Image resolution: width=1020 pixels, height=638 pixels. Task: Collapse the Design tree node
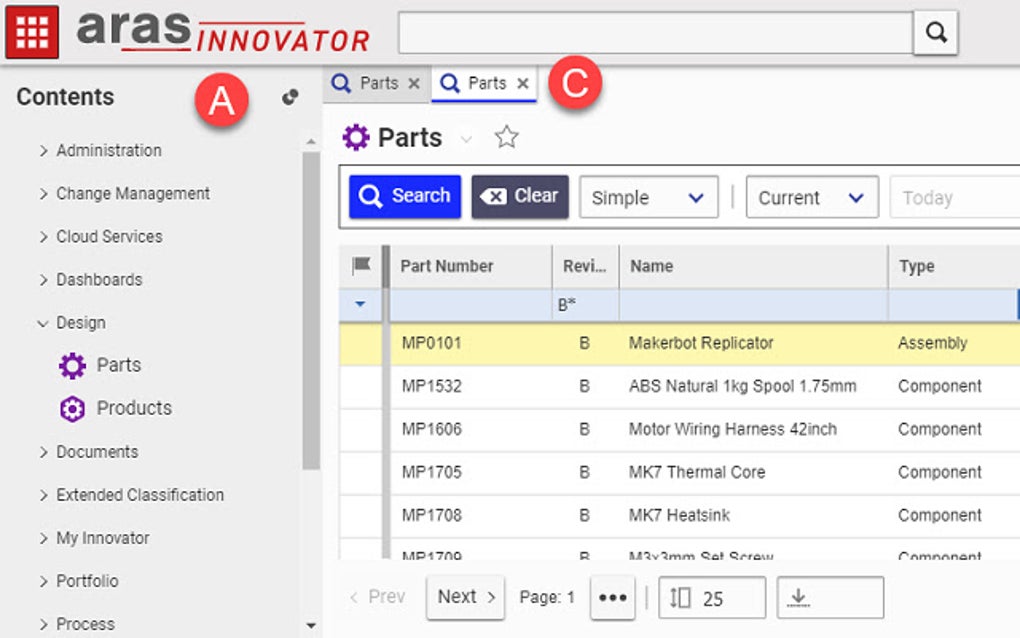tap(43, 323)
